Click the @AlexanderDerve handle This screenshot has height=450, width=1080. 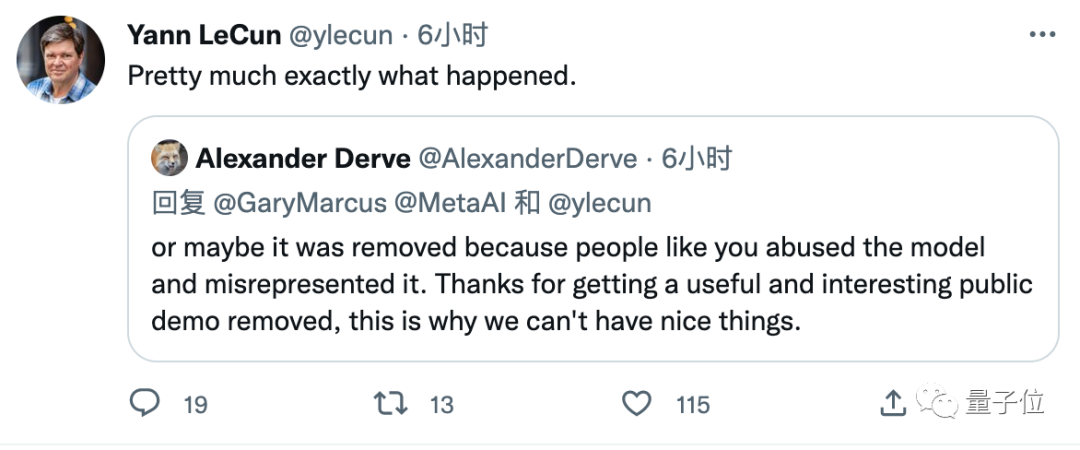click(x=527, y=158)
